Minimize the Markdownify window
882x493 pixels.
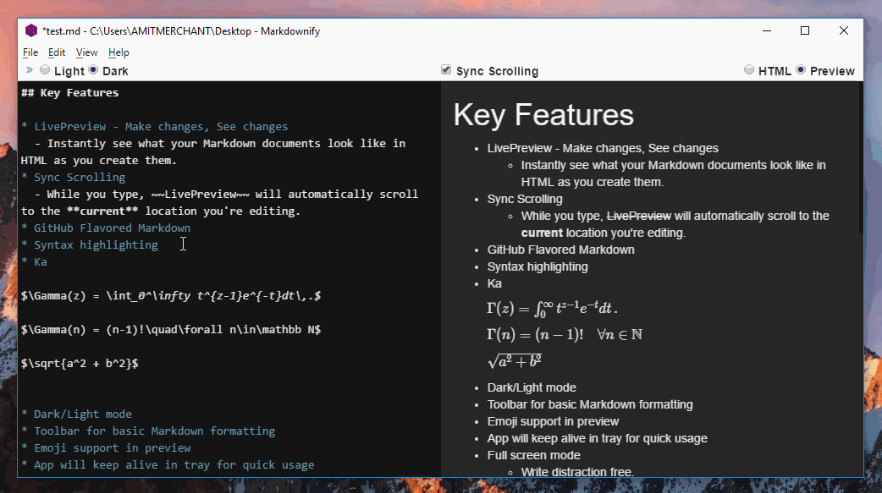(x=767, y=30)
